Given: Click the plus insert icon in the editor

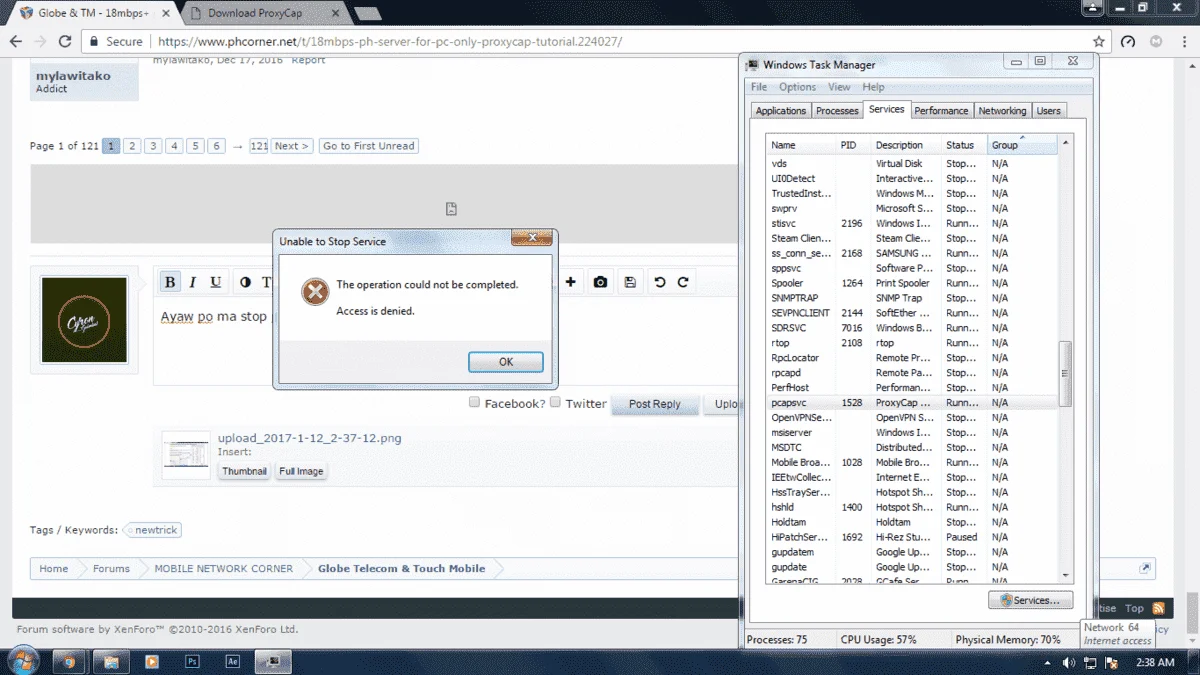Looking at the screenshot, I should 570,282.
